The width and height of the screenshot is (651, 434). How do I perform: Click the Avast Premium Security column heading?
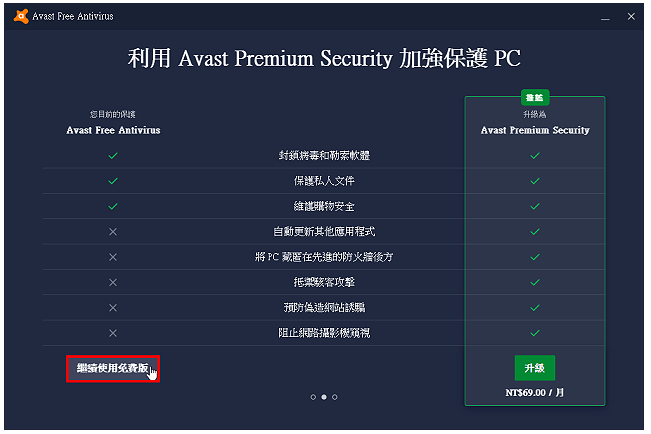(535, 130)
